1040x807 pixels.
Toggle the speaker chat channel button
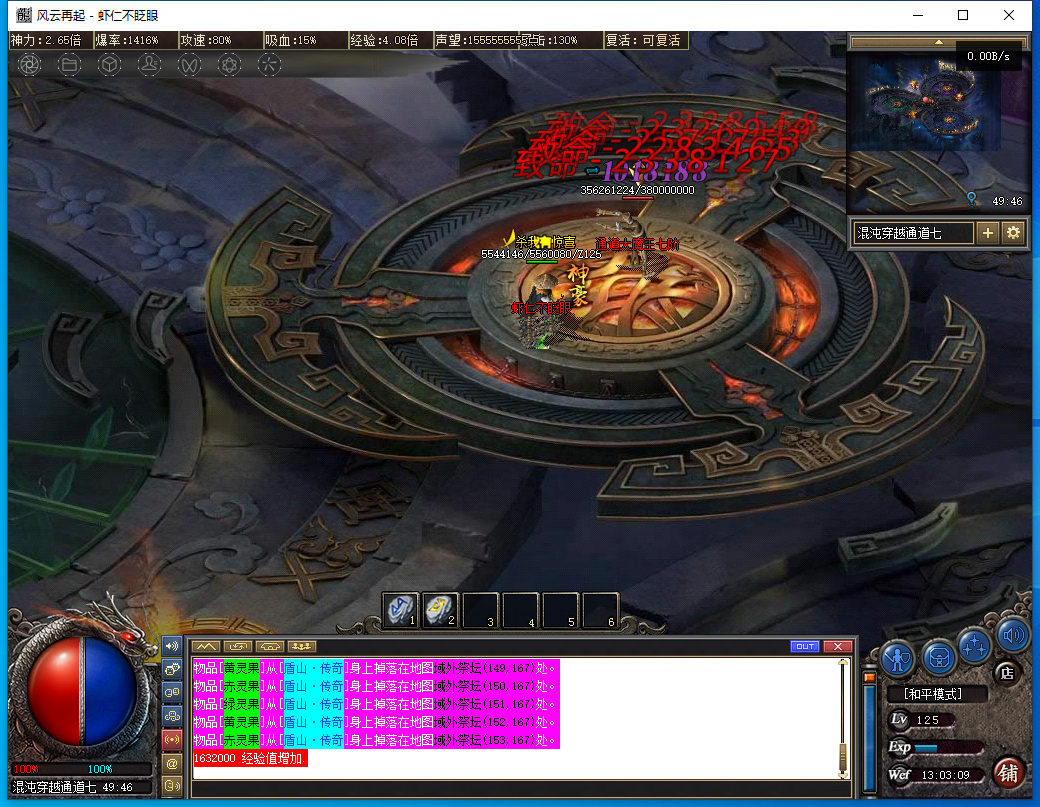tap(172, 645)
